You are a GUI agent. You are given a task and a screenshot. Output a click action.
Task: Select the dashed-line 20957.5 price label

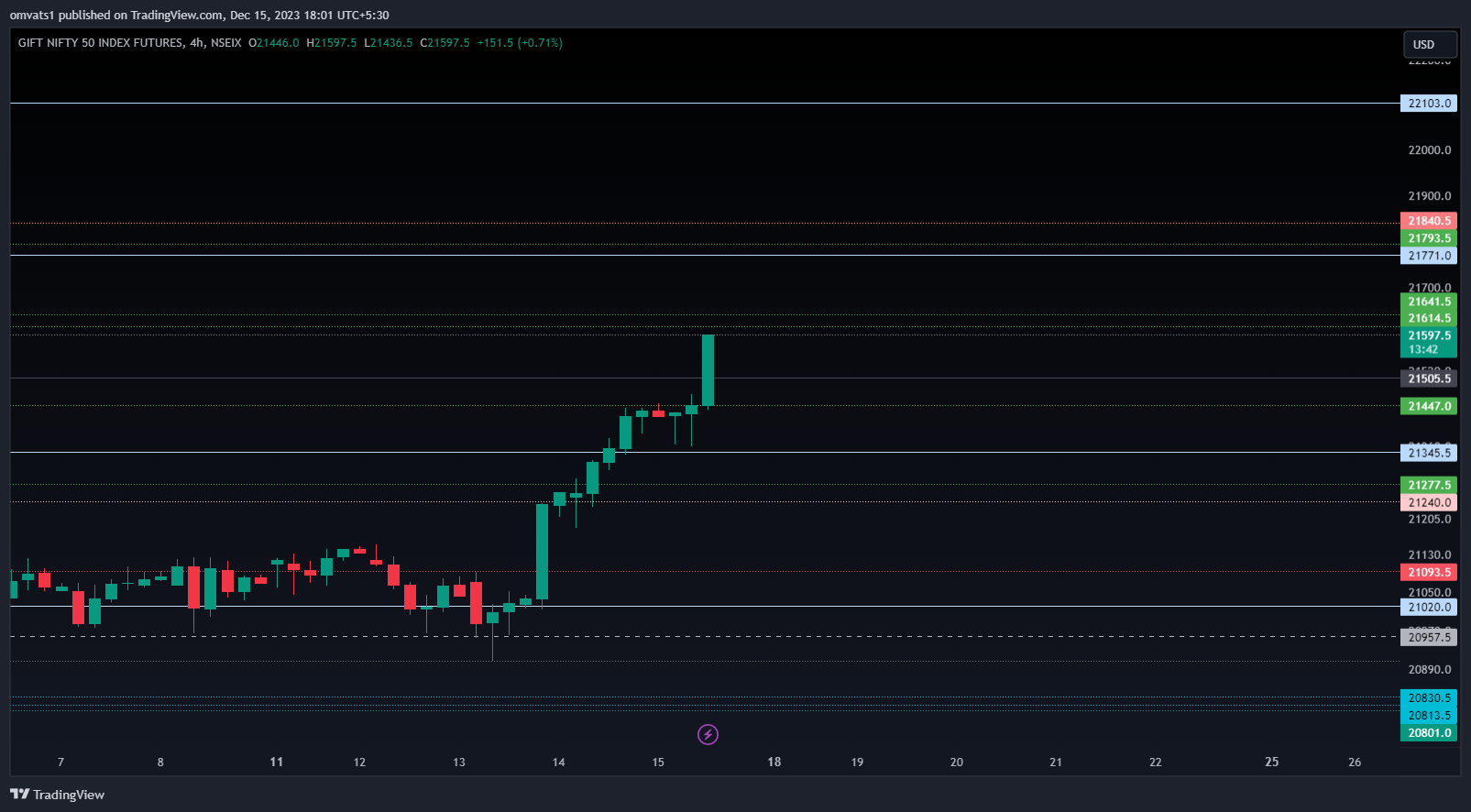tap(1429, 637)
